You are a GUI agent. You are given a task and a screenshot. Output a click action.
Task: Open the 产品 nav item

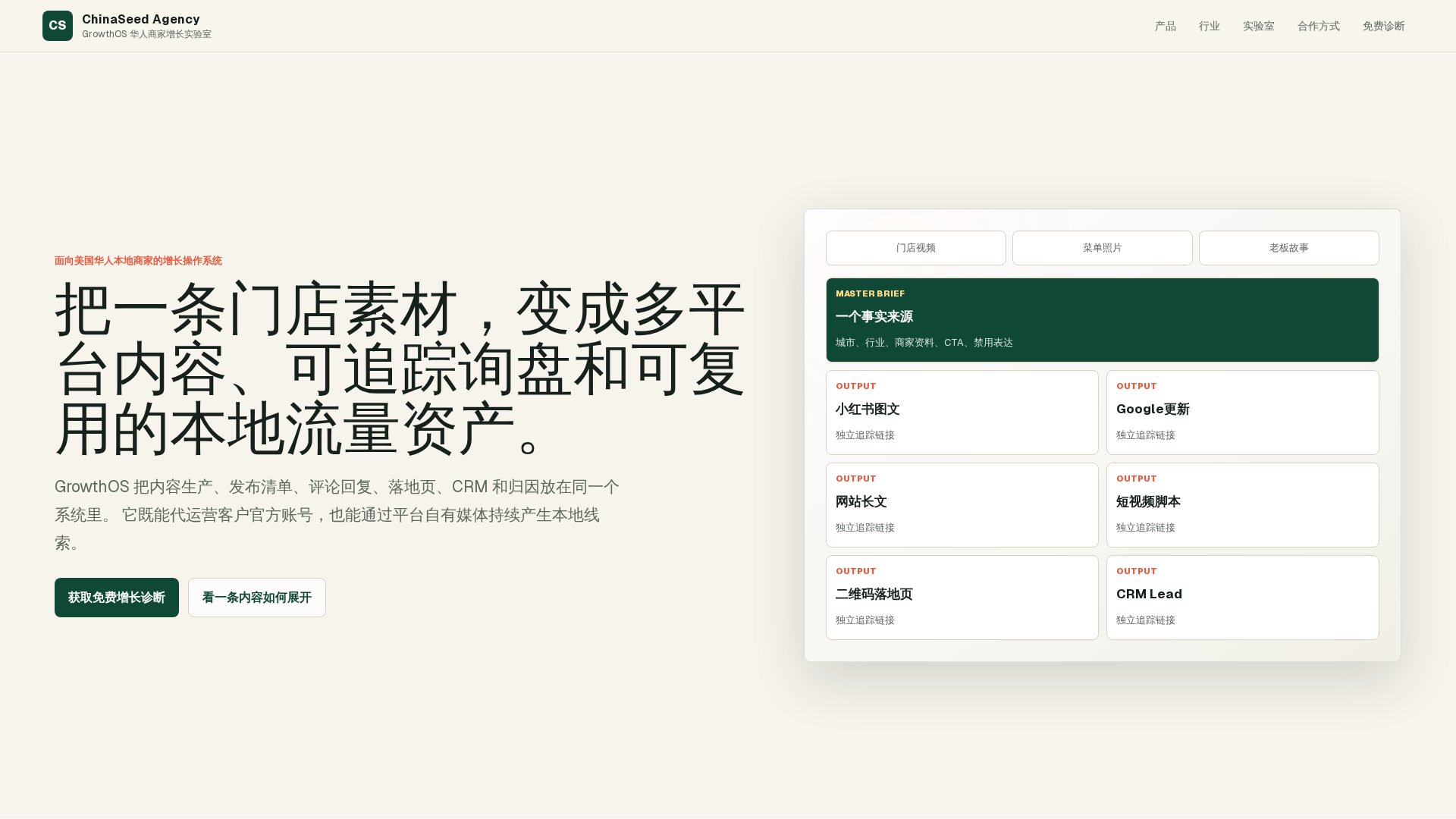(x=1166, y=27)
